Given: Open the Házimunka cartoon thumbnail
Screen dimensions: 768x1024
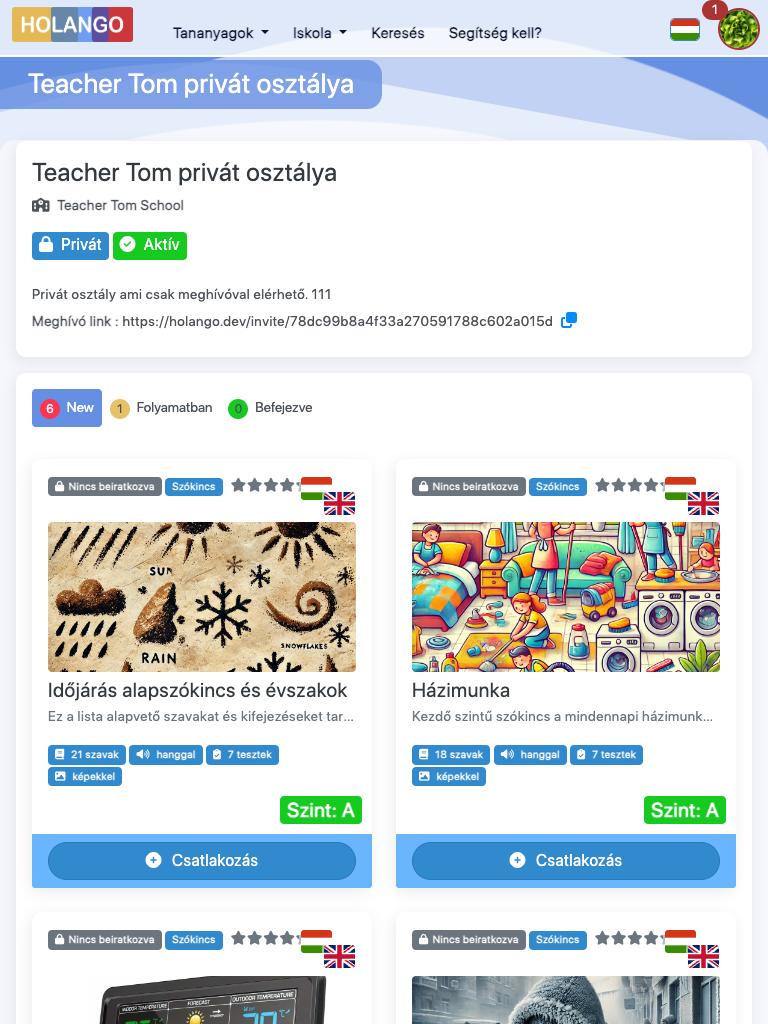Looking at the screenshot, I should pos(566,597).
